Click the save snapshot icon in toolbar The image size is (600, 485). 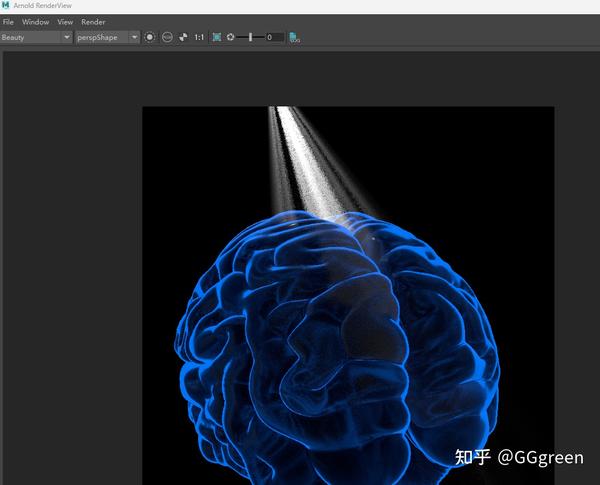coord(294,37)
